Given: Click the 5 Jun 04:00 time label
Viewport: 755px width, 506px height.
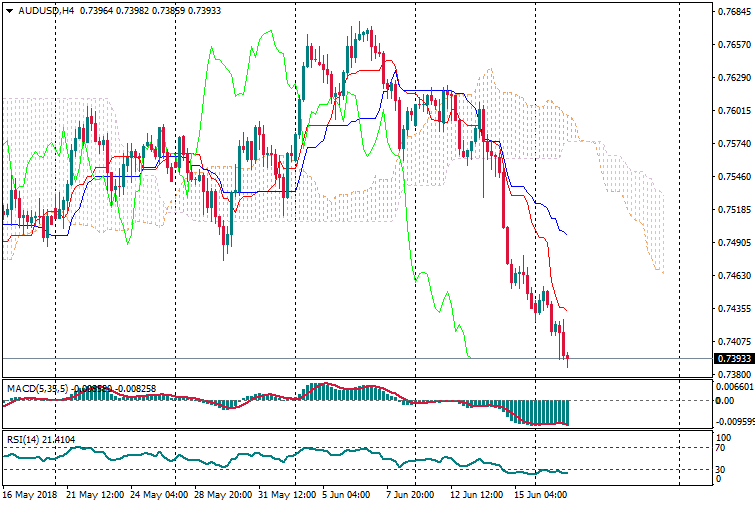Looking at the screenshot, I should (x=348, y=495).
